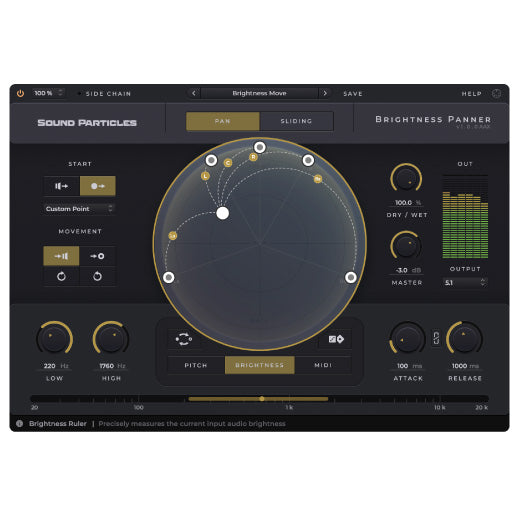Click the white custom start point
This screenshot has width=519, height=519.
(223, 213)
